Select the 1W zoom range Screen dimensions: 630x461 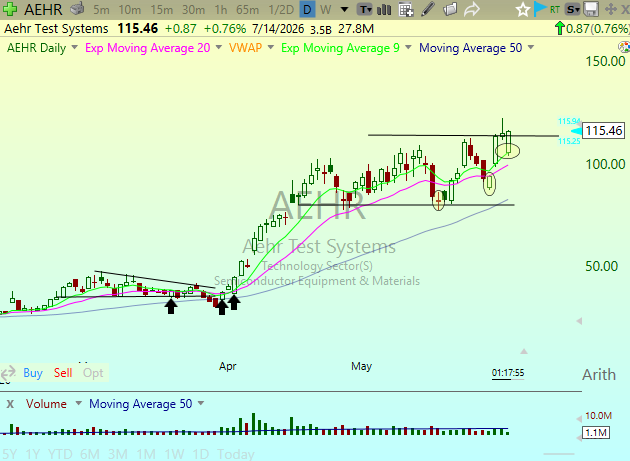pos(174,454)
